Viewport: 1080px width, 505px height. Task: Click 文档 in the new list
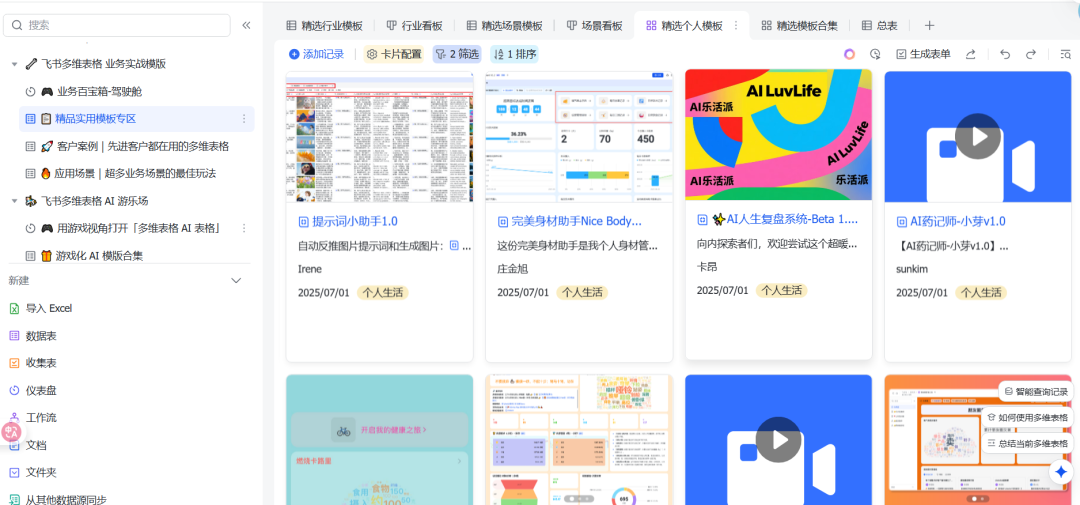[37, 446]
